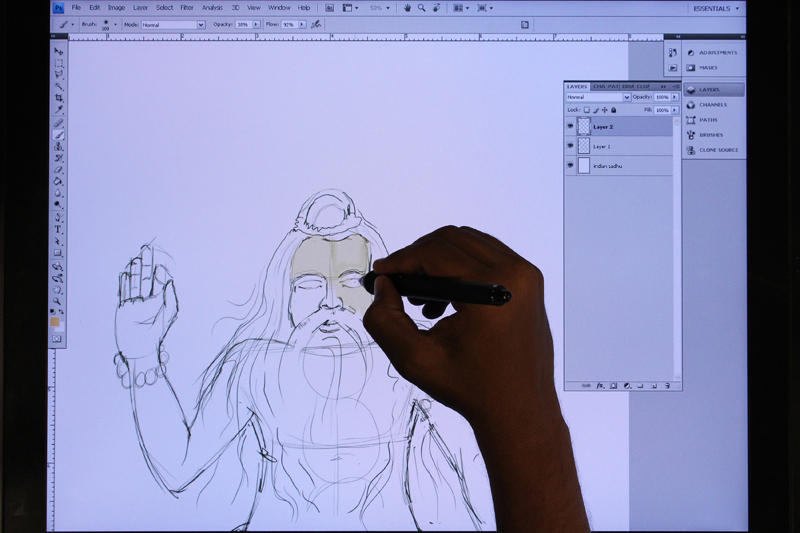Open the Clone Source panel

pyautogui.click(x=712, y=150)
